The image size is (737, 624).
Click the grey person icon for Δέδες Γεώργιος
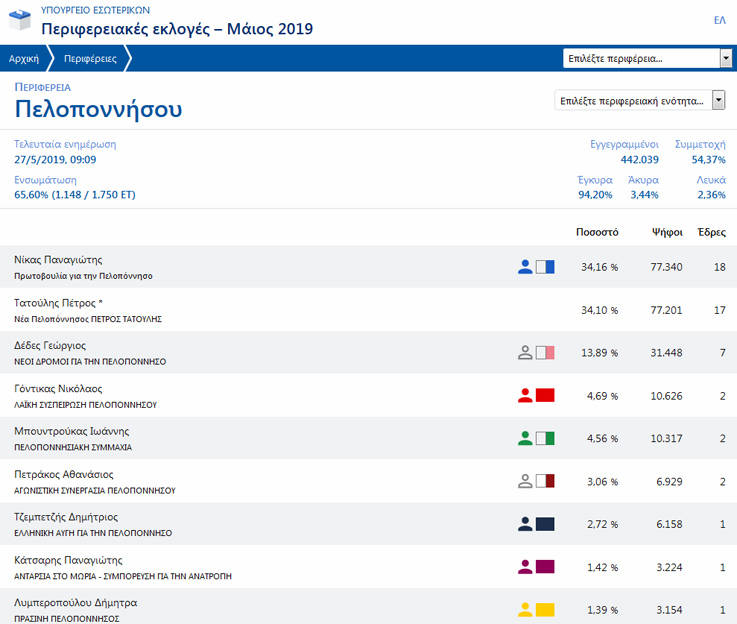coord(525,353)
